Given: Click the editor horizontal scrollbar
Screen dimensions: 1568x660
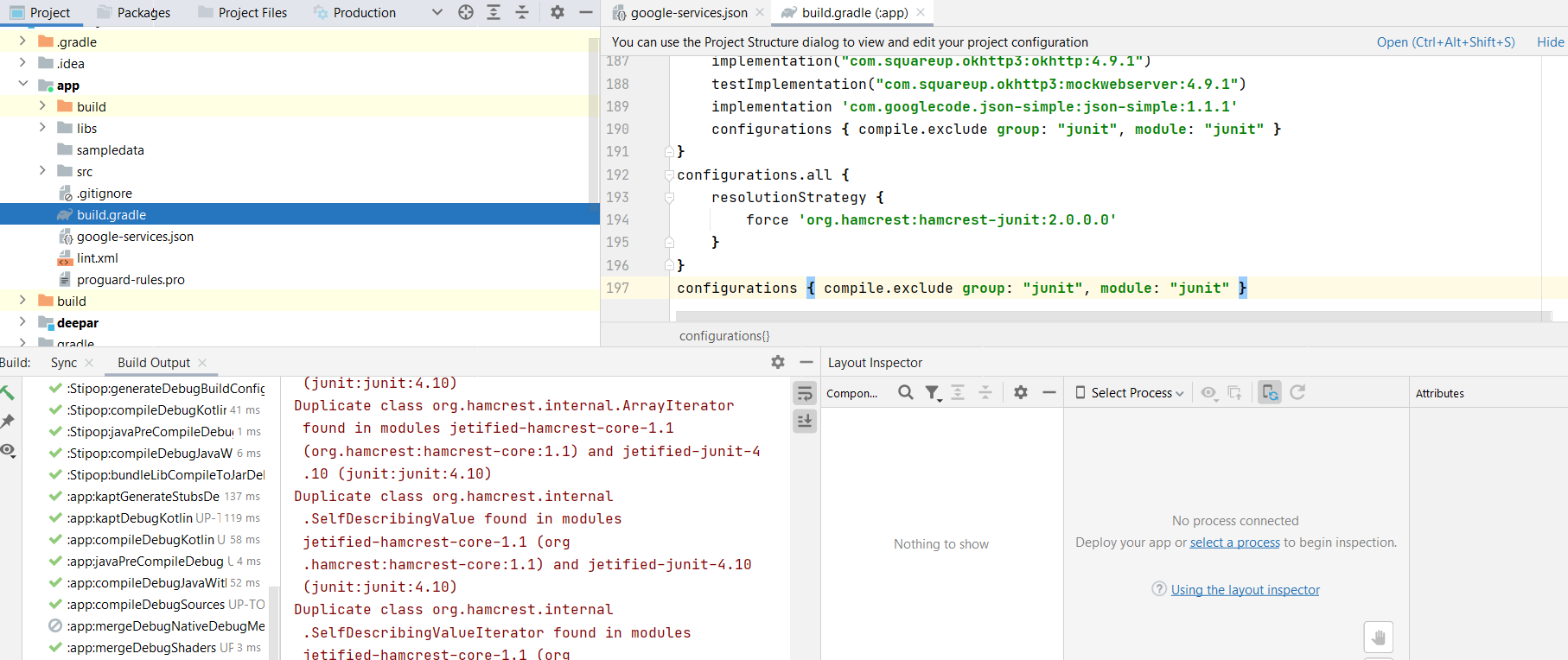Looking at the screenshot, I should (1113, 316).
